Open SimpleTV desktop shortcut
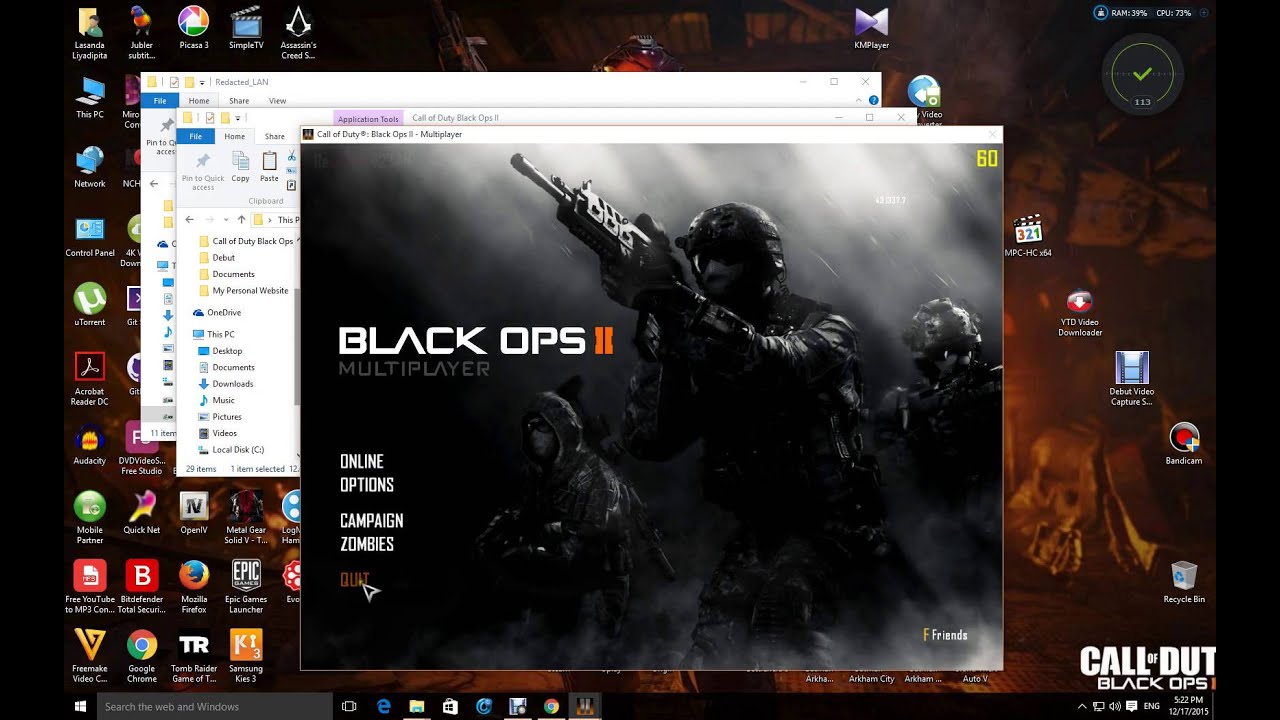This screenshot has width=1280, height=720. click(x=246, y=28)
